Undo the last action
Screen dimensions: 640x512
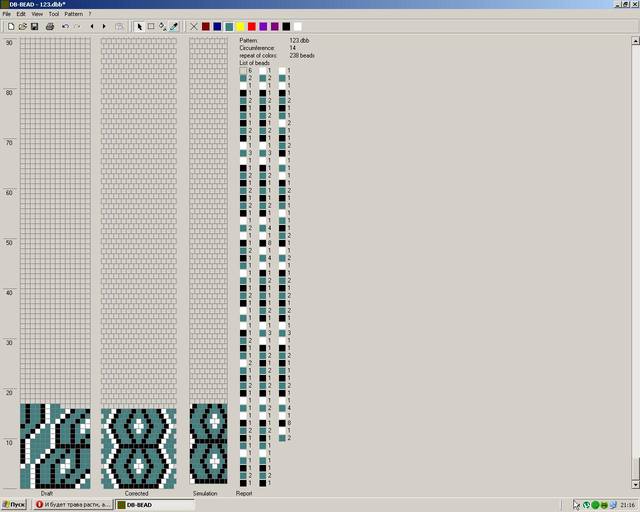pyautogui.click(x=65, y=27)
